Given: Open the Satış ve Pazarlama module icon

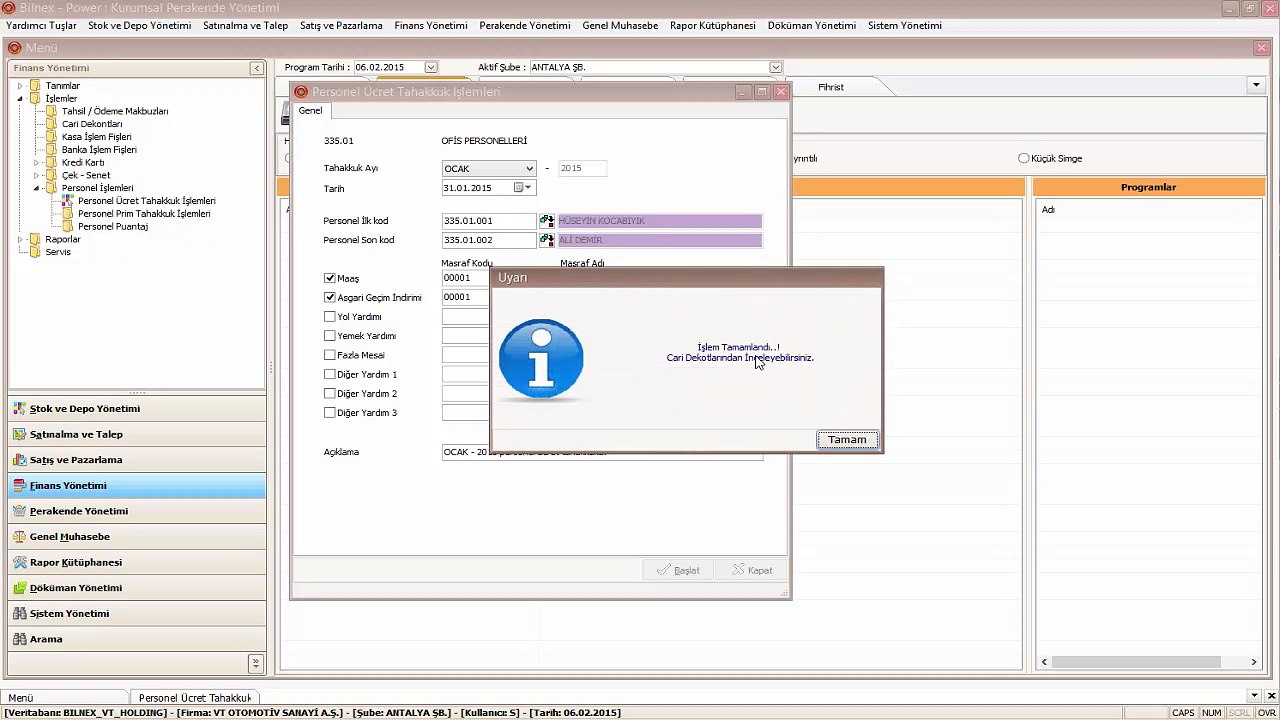Looking at the screenshot, I should pos(20,460).
